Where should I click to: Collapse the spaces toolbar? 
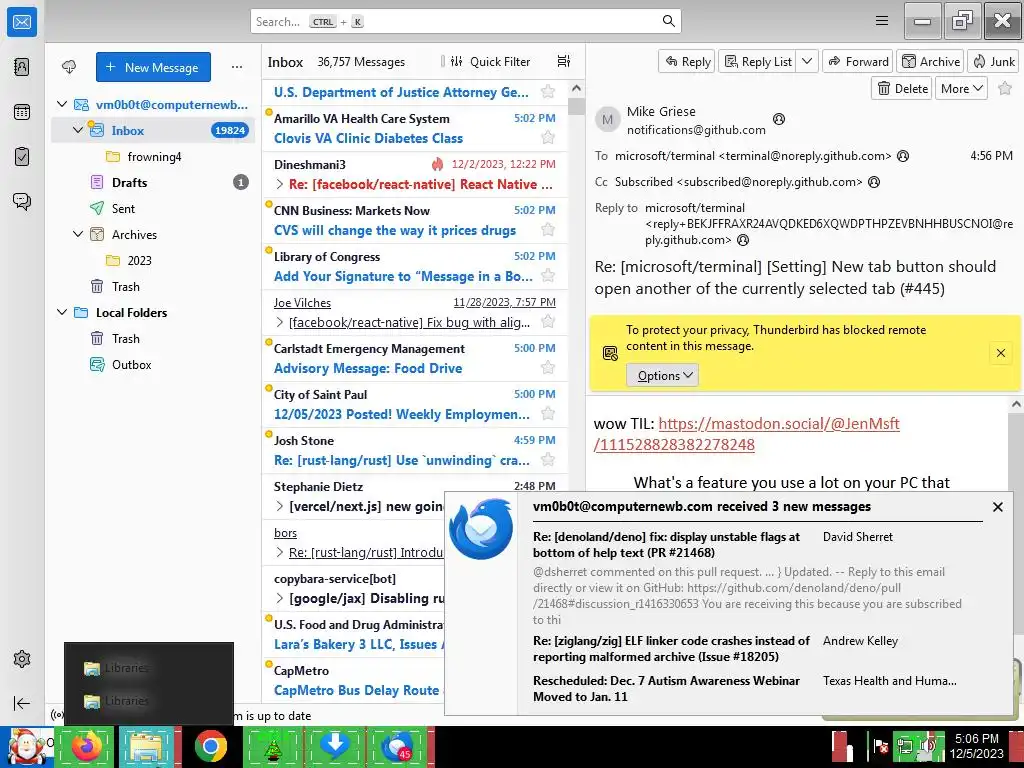coord(22,703)
